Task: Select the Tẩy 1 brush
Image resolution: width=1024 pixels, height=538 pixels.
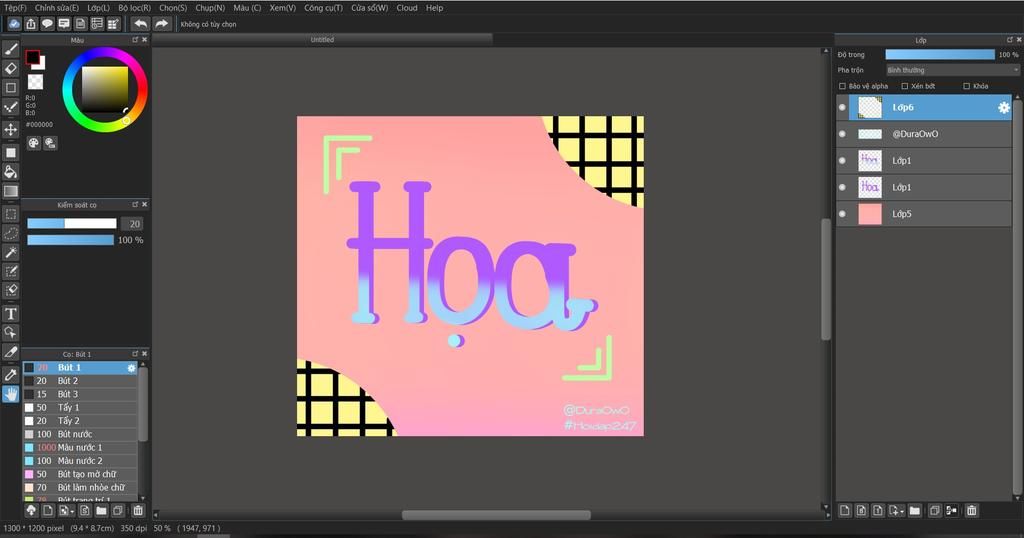Action: tap(80, 407)
